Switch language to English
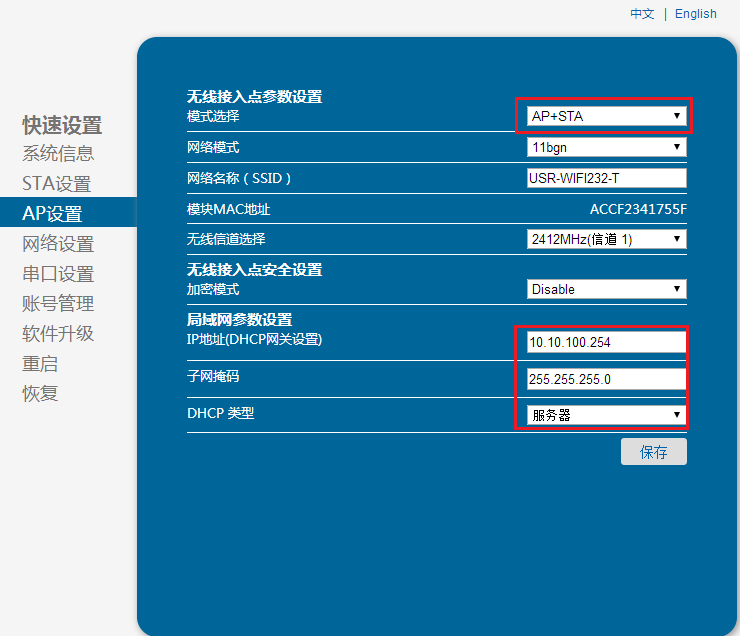The height and width of the screenshot is (636, 740). point(695,14)
